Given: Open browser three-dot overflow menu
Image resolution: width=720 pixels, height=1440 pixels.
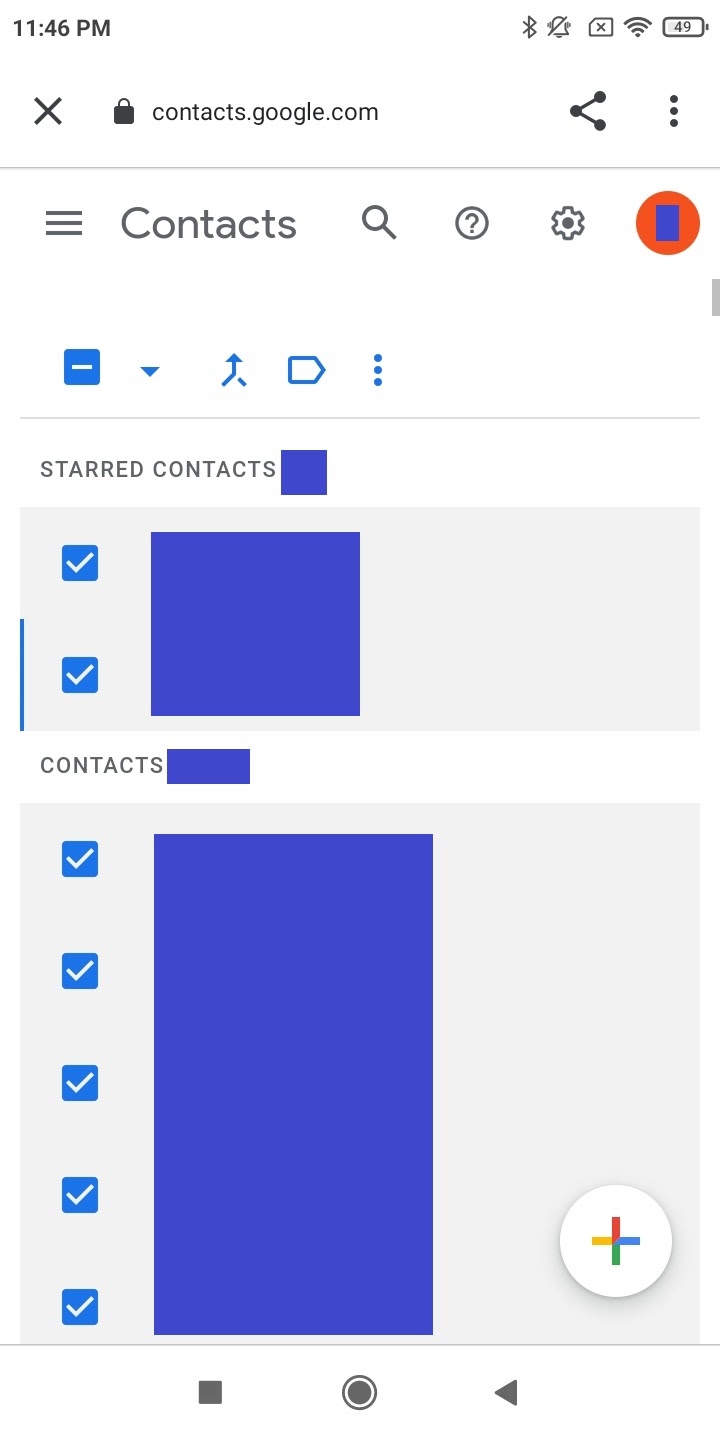Looking at the screenshot, I should 674,111.
